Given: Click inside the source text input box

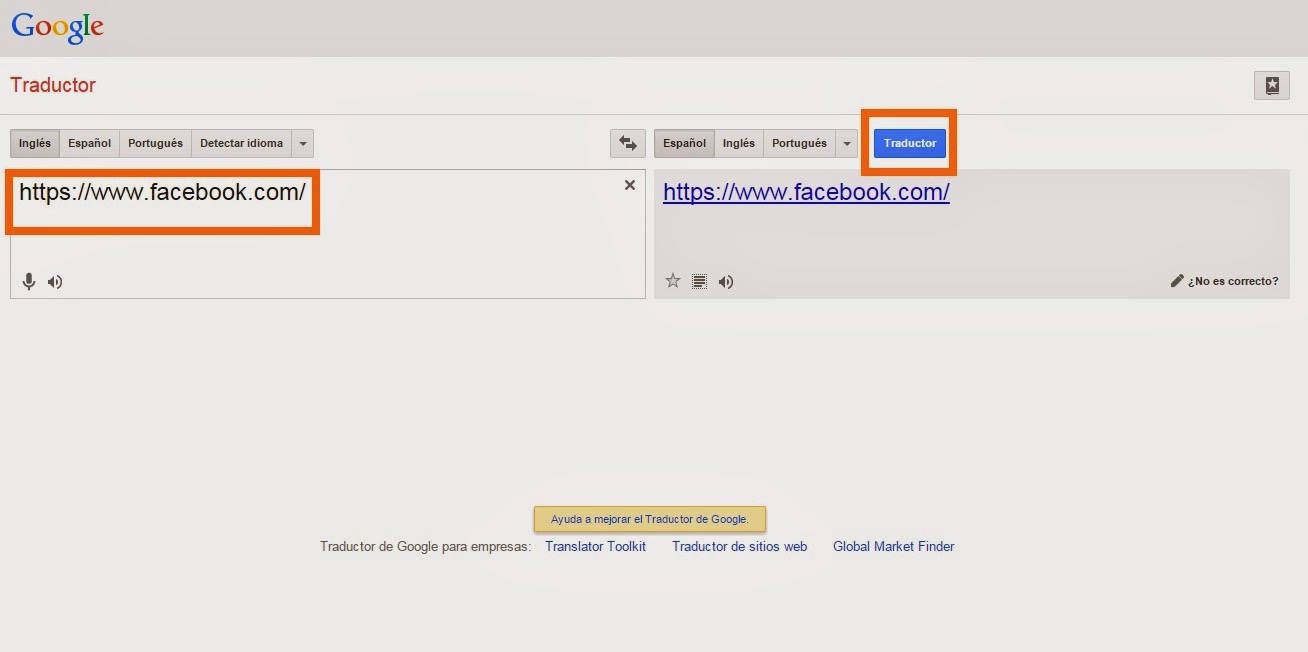Looking at the screenshot, I should click(328, 234).
